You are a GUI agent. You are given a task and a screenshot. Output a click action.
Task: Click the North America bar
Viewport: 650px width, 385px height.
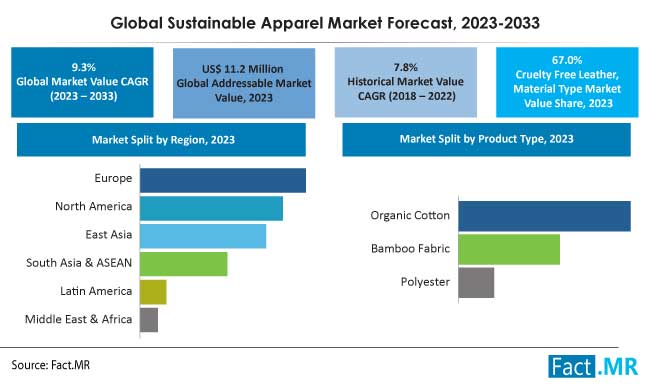click(x=211, y=208)
